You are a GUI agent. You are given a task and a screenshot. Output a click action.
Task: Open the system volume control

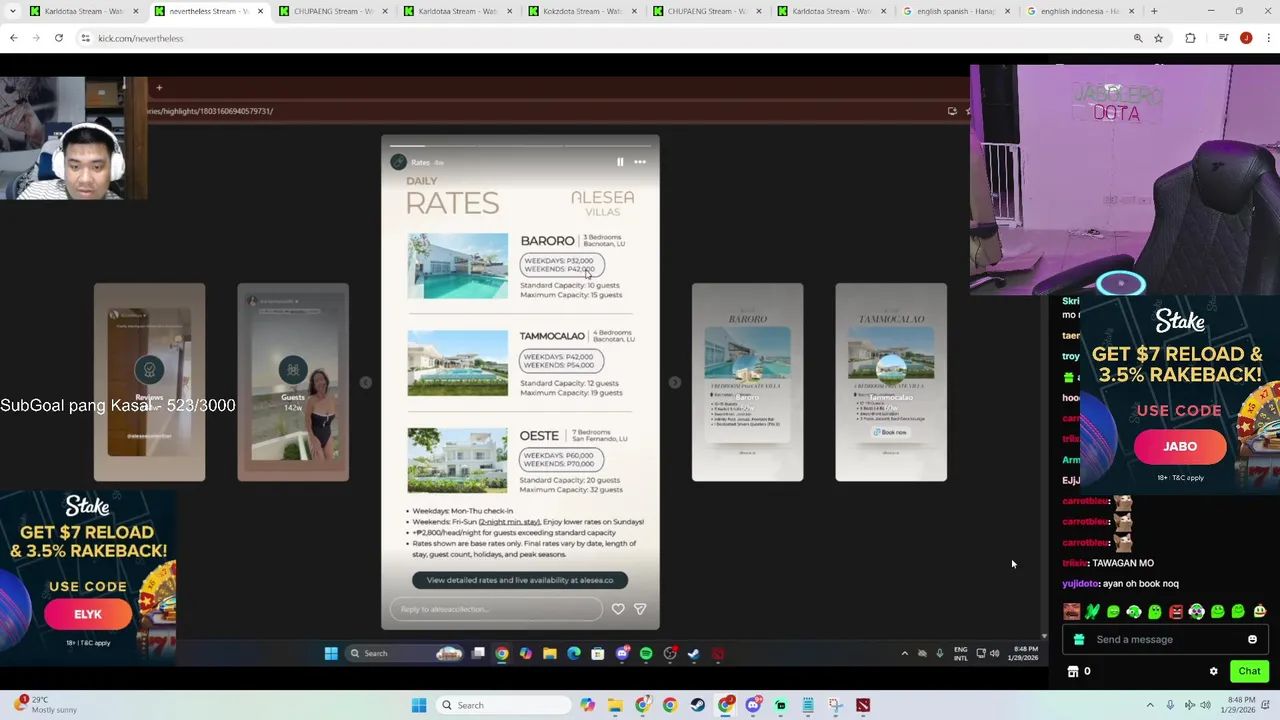click(x=1205, y=705)
